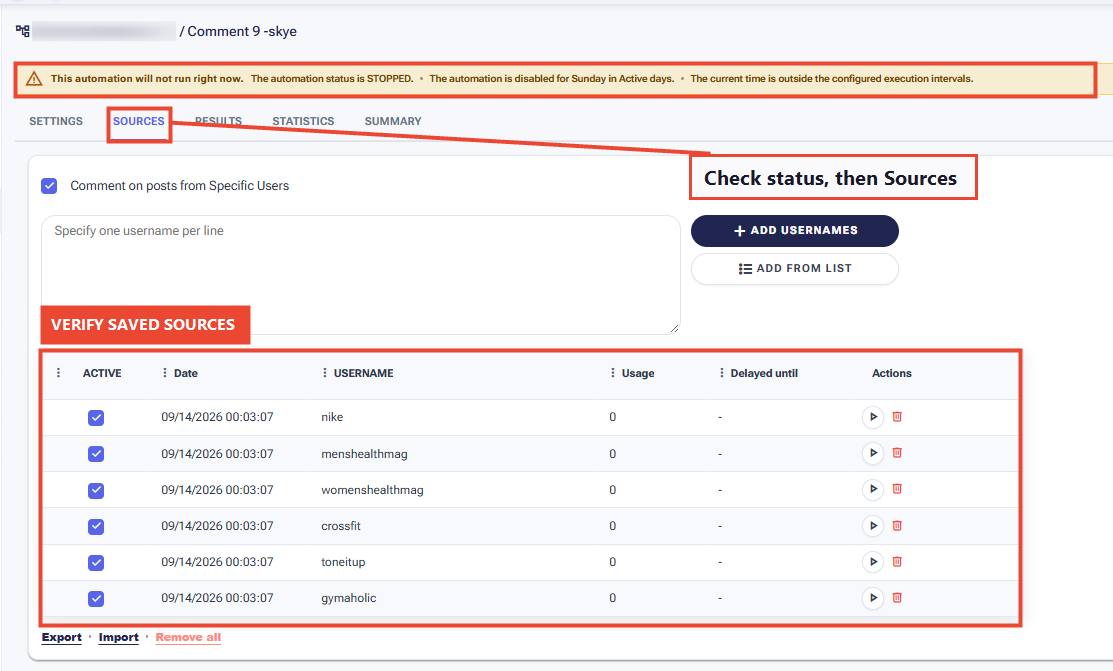
Task: Sort by the ACTIVE column header
Action: (102, 373)
